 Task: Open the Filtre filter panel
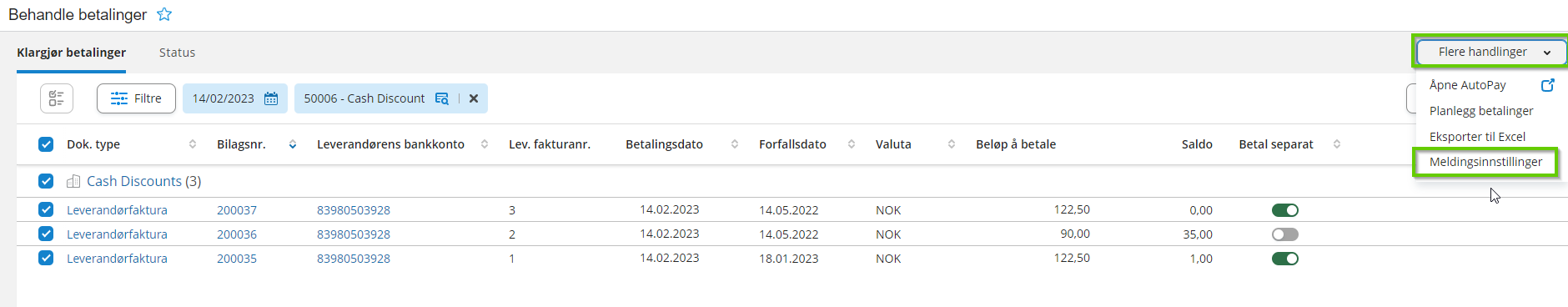(x=136, y=98)
